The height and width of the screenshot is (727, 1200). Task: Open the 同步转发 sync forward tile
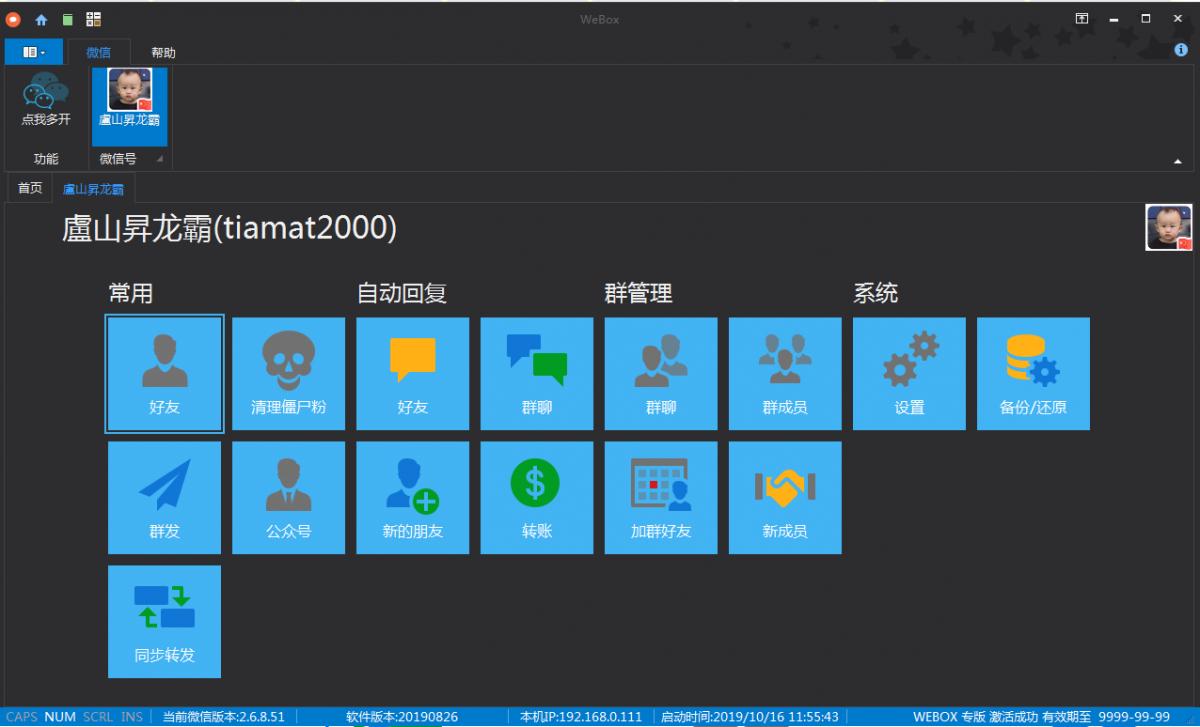pyautogui.click(x=165, y=622)
